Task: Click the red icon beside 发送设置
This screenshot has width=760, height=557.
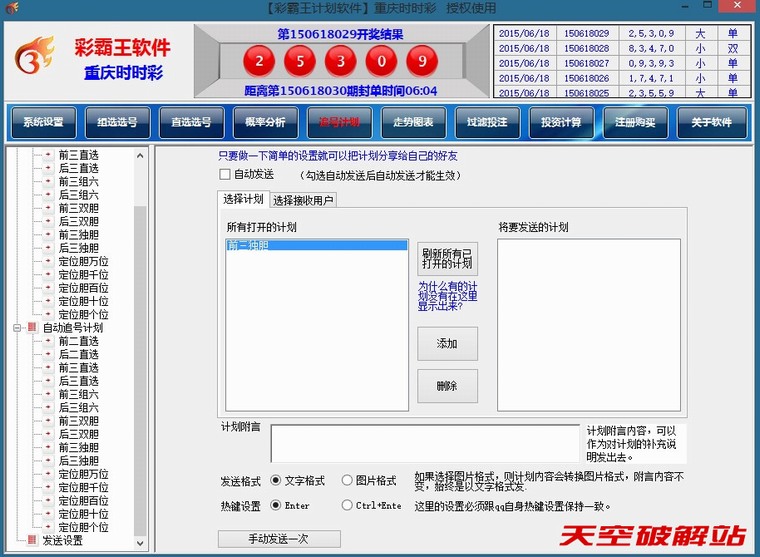Action: 31,541
